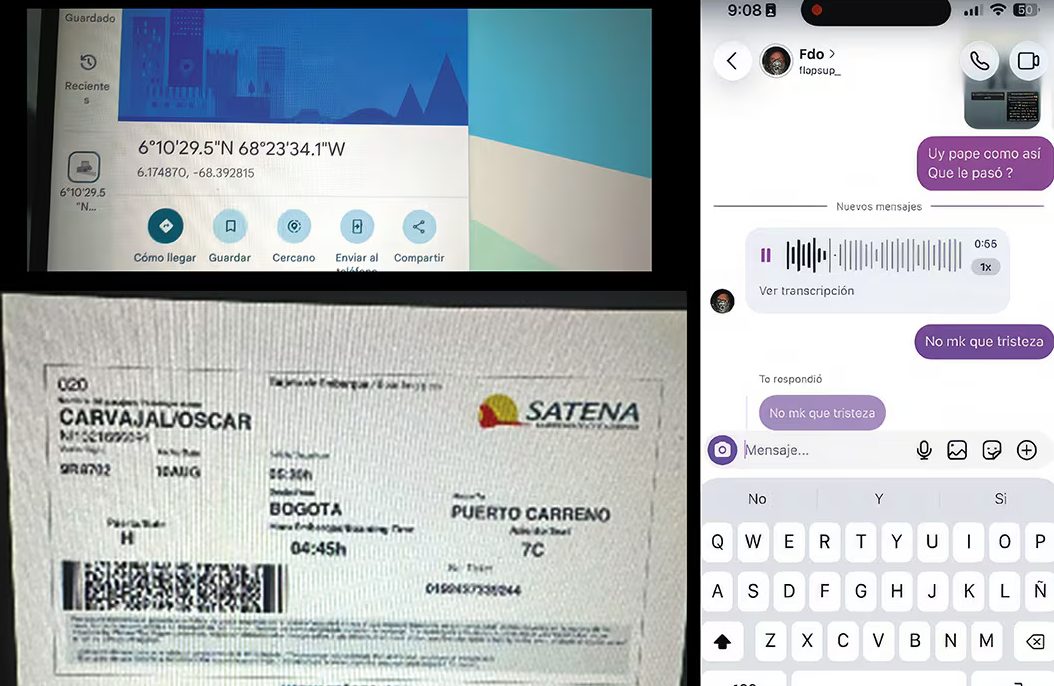Start a voice call with Fdo
The image size is (1054, 686).
tap(979, 61)
